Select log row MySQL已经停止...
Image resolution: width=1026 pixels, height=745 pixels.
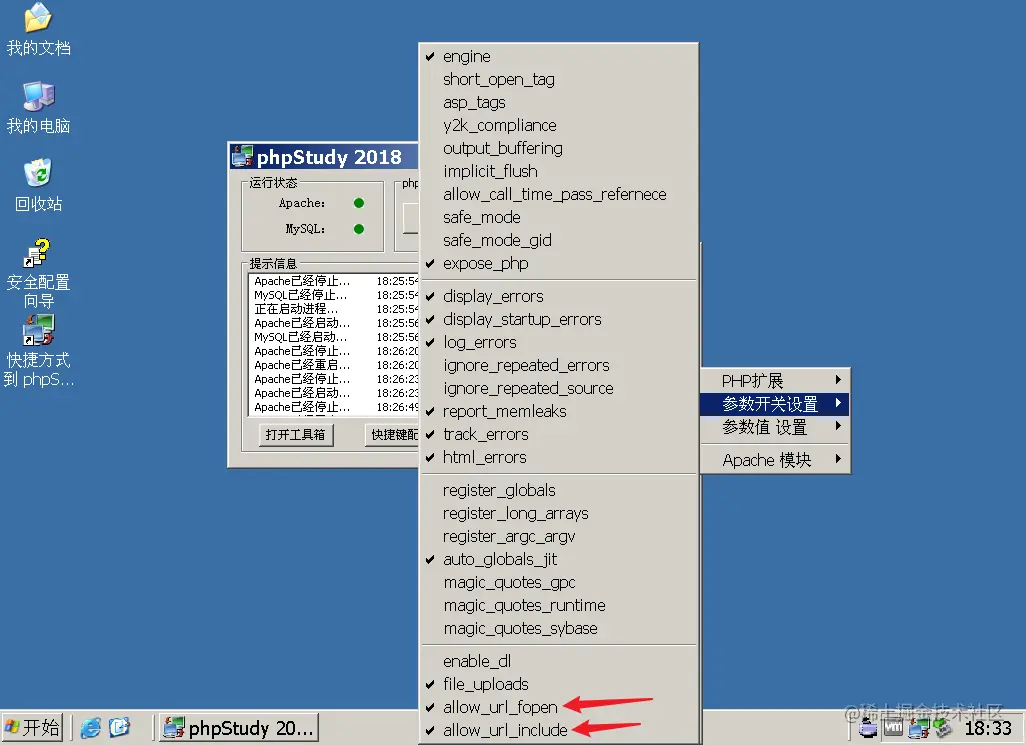(335, 295)
